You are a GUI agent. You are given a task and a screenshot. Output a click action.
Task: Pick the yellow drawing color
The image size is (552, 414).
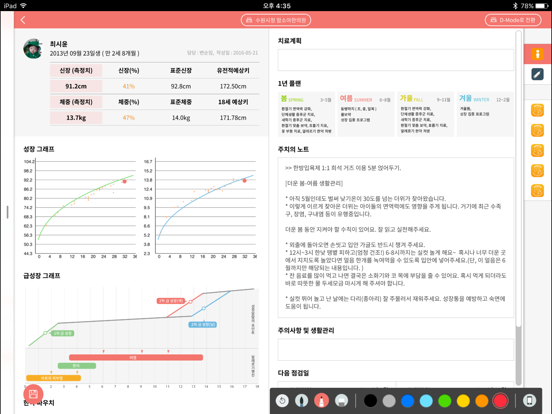pos(463,401)
